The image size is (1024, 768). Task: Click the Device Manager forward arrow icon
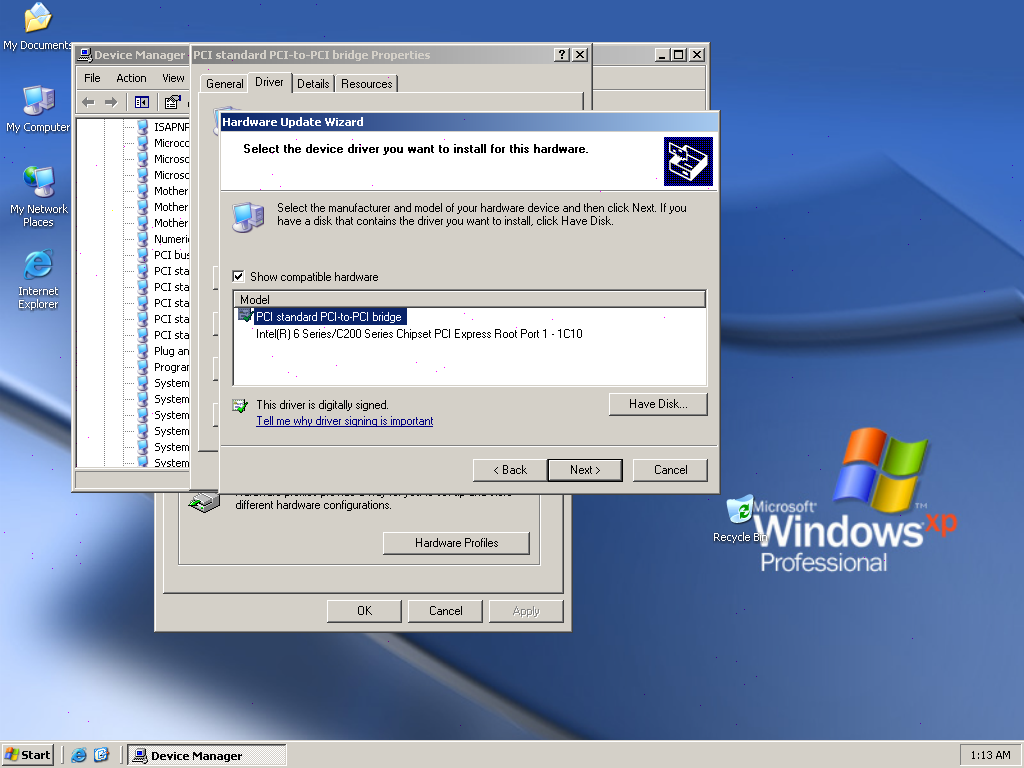(111, 103)
